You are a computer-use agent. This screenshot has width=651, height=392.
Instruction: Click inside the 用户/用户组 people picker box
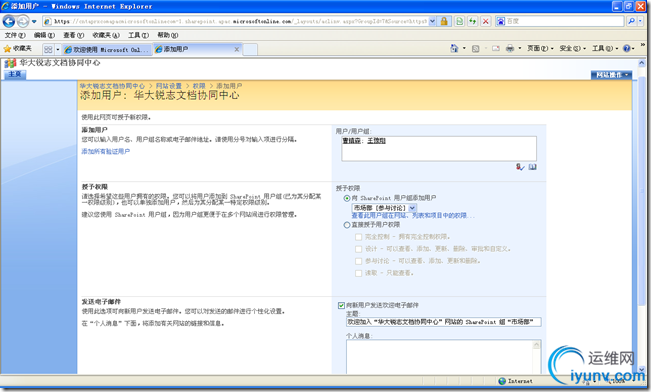point(439,148)
